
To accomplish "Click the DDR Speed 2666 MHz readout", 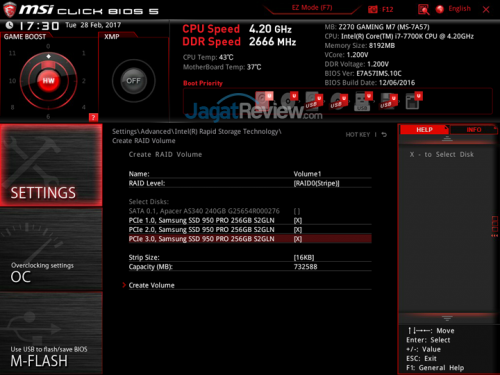I will click(239, 42).
